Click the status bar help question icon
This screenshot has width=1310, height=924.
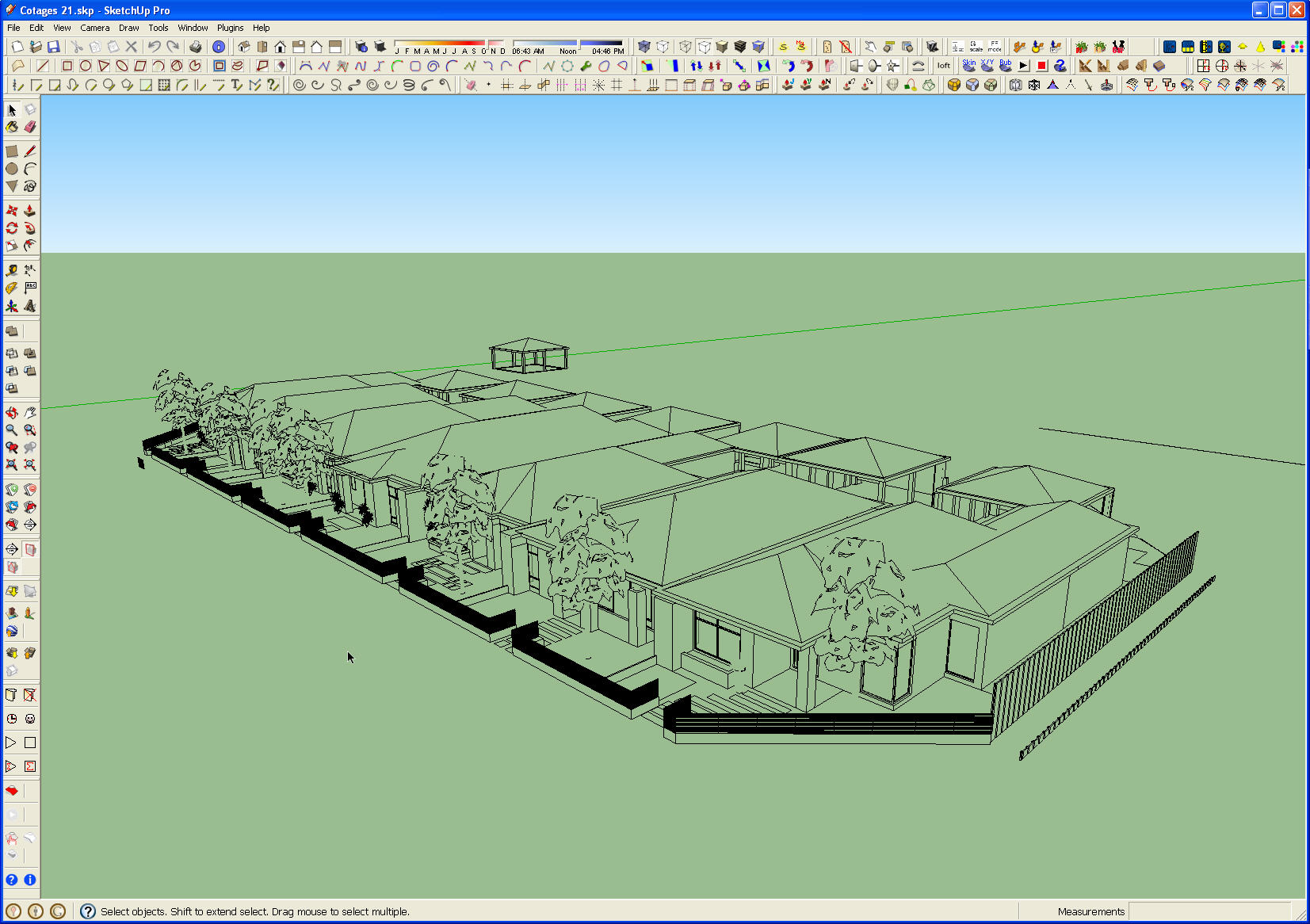pos(88,911)
